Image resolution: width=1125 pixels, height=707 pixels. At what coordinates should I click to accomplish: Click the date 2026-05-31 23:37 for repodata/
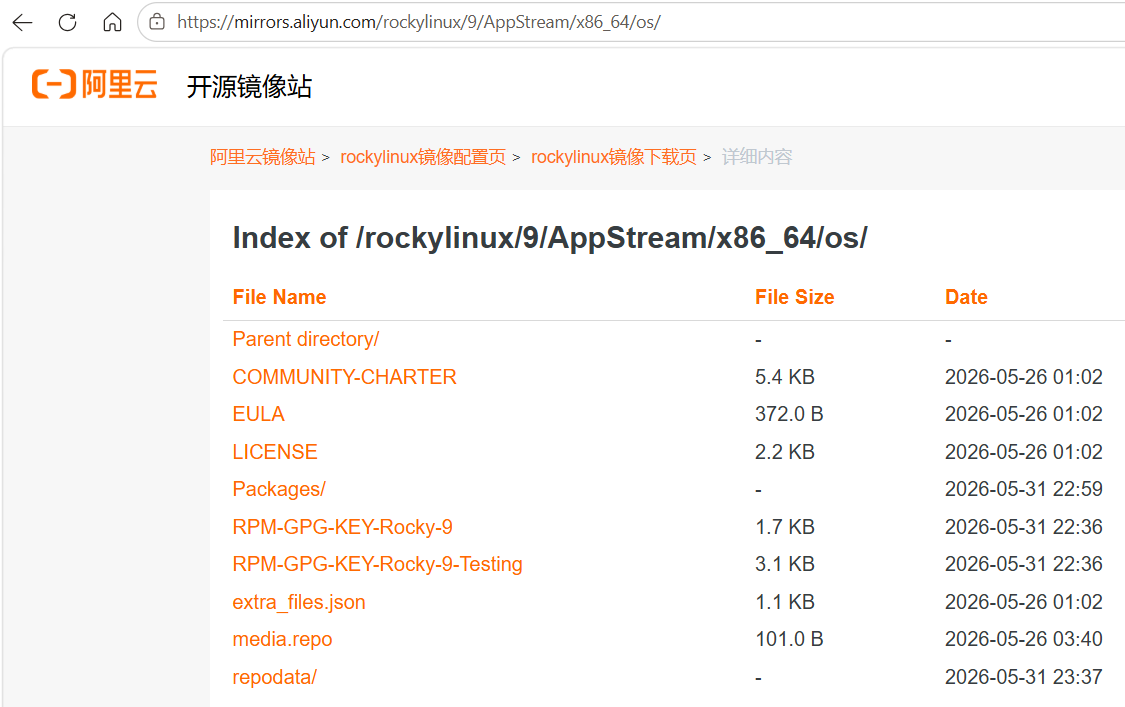(x=1024, y=677)
